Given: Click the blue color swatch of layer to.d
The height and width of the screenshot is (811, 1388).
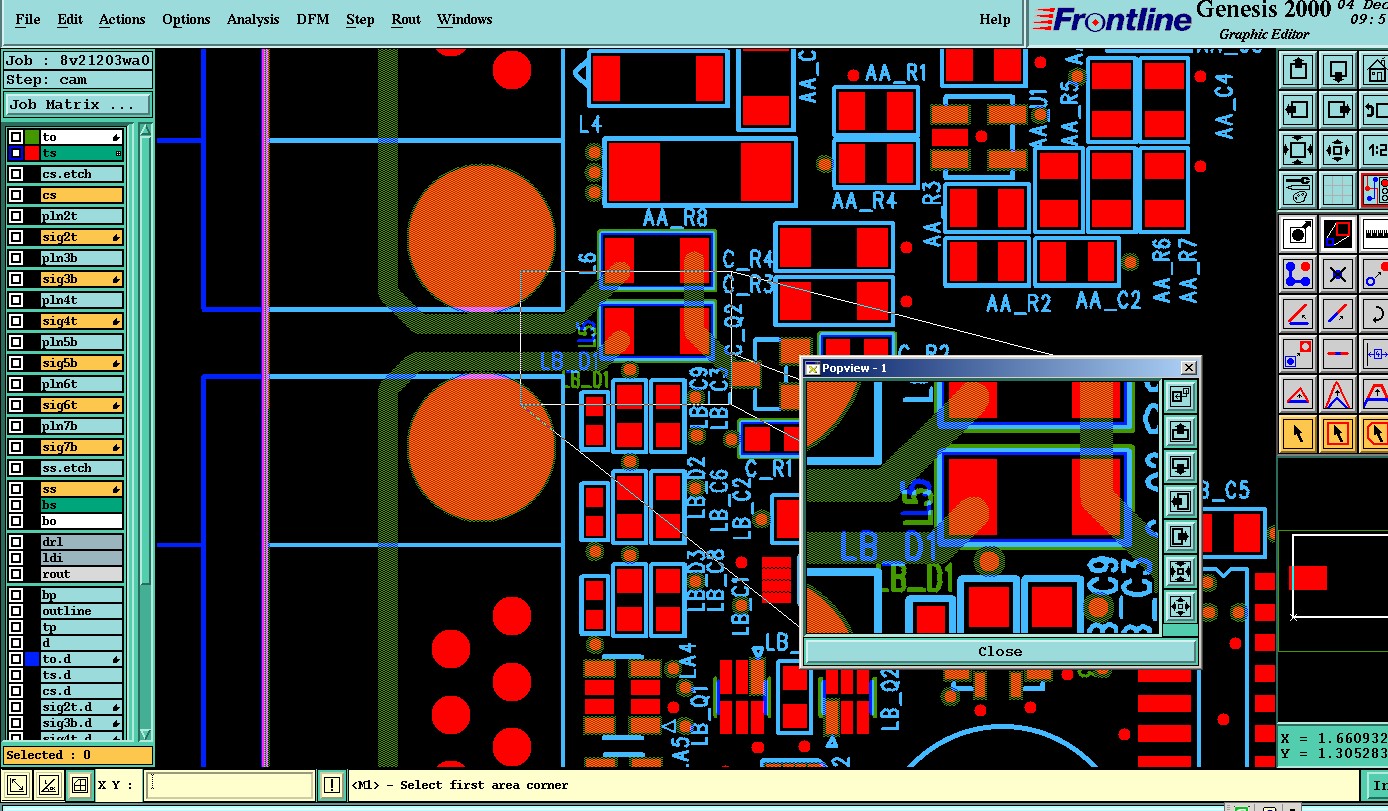Looking at the screenshot, I should (32, 659).
